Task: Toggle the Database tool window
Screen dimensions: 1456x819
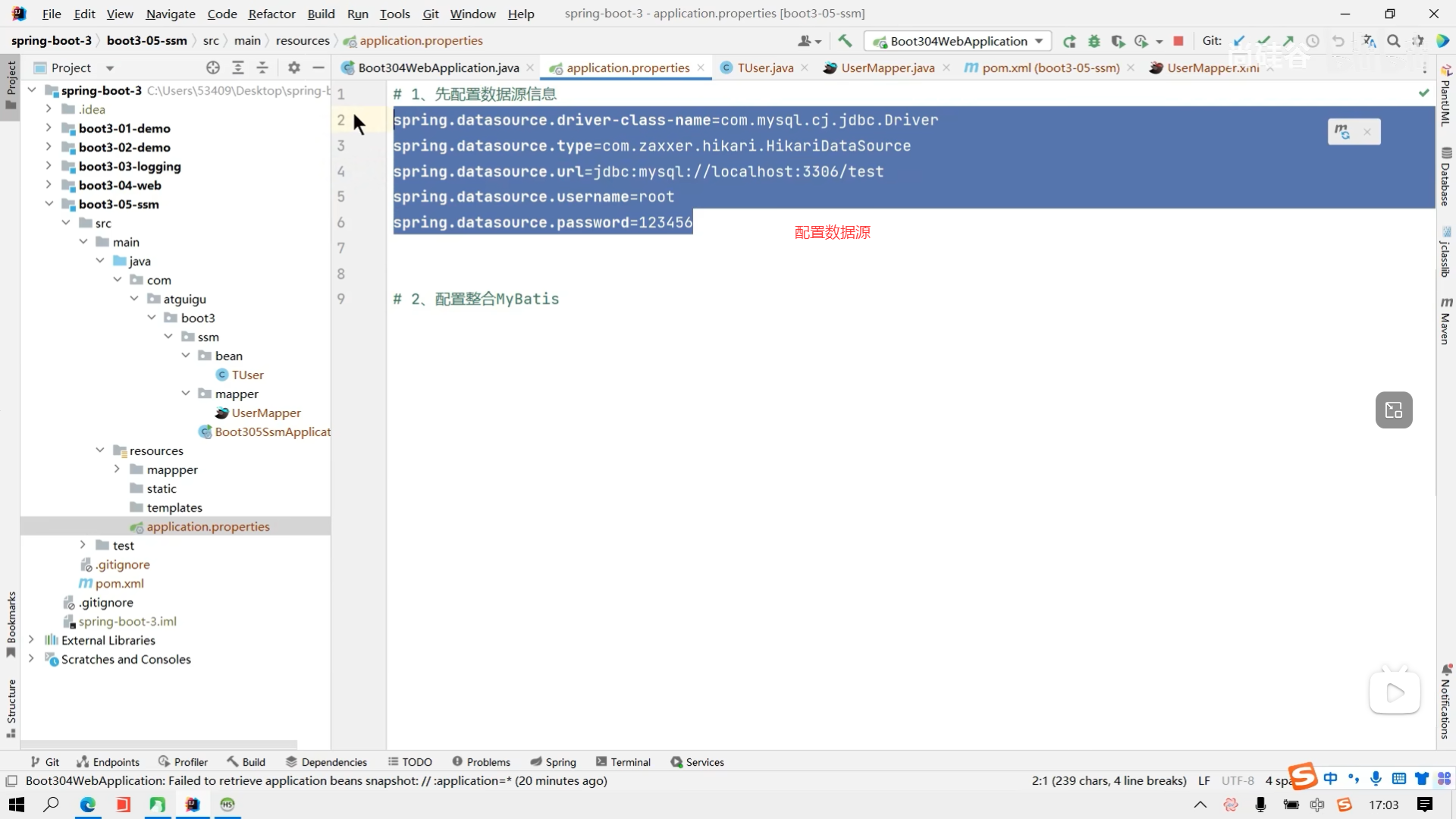Action: [x=1445, y=176]
